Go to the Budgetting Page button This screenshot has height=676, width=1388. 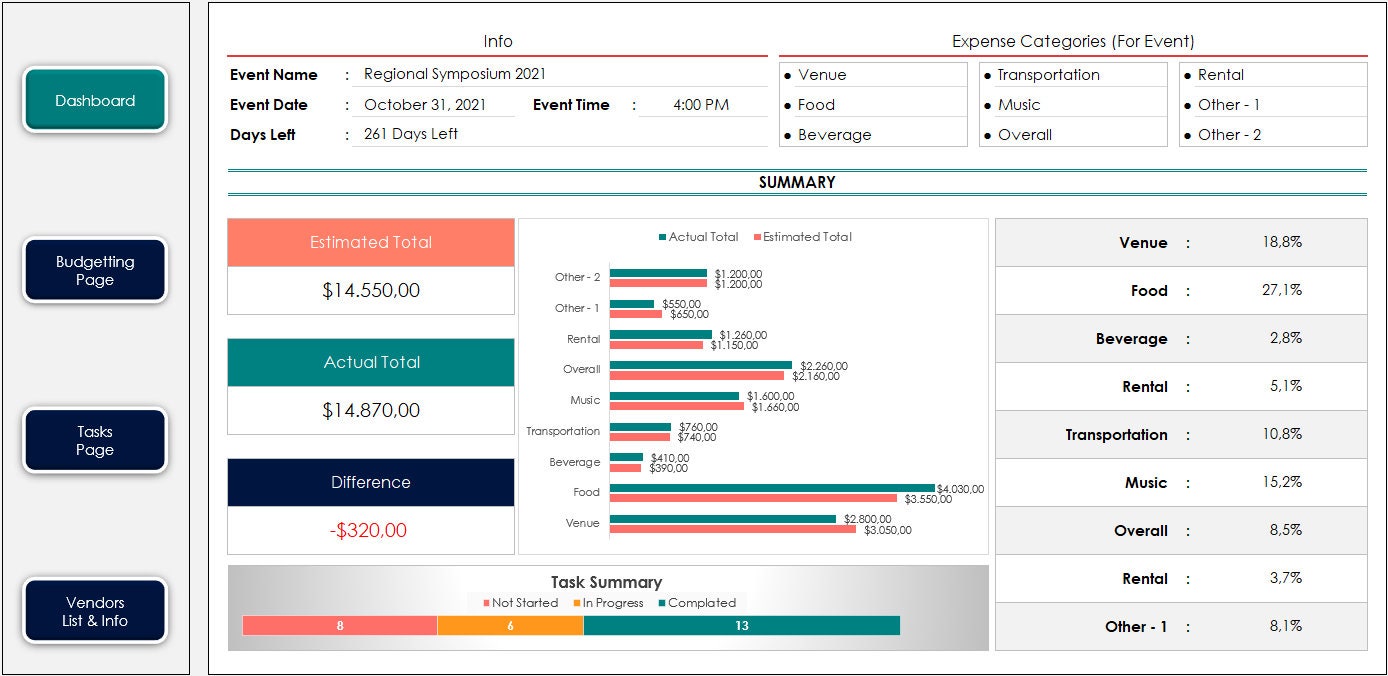(95, 270)
